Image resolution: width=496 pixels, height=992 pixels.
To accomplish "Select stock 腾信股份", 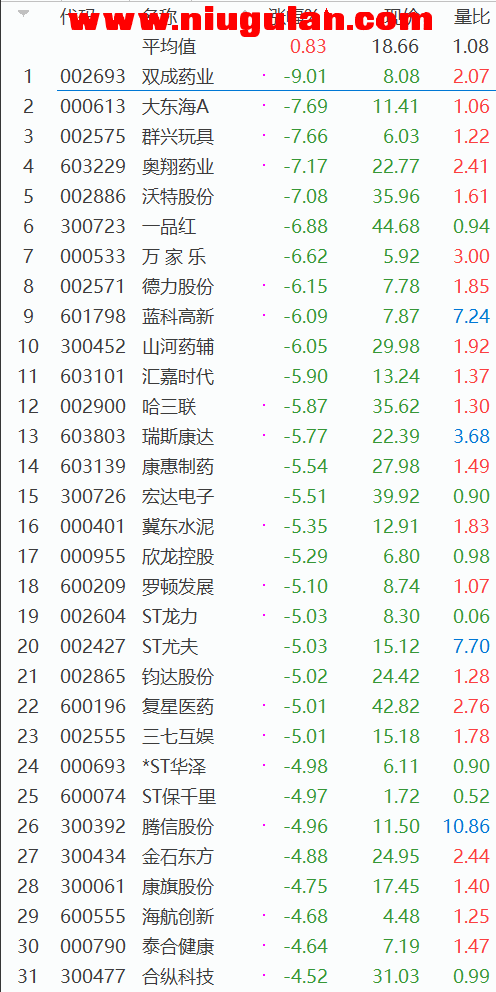I will click(x=178, y=826).
